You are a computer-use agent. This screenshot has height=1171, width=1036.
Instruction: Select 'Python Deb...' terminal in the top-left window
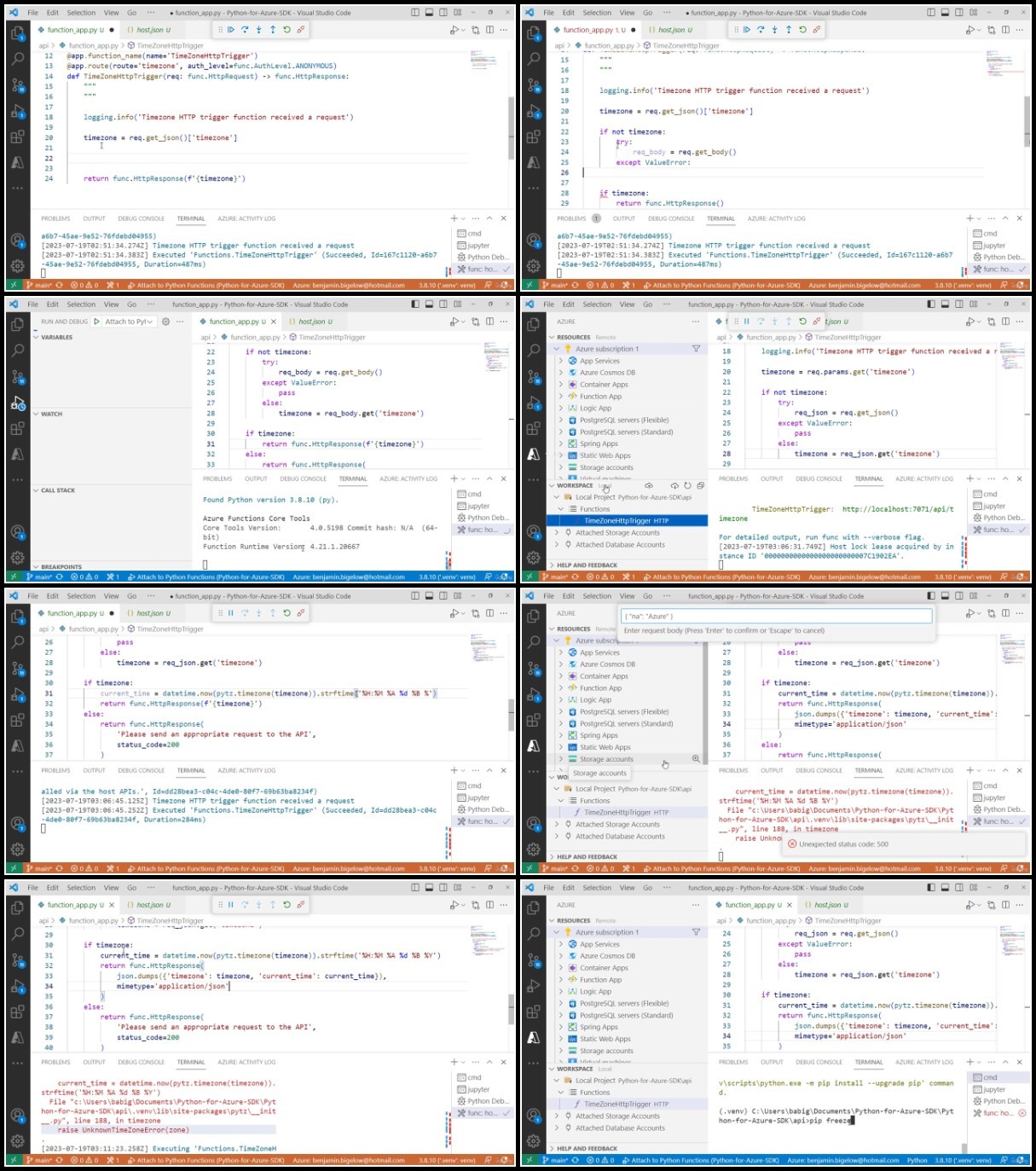coord(483,257)
